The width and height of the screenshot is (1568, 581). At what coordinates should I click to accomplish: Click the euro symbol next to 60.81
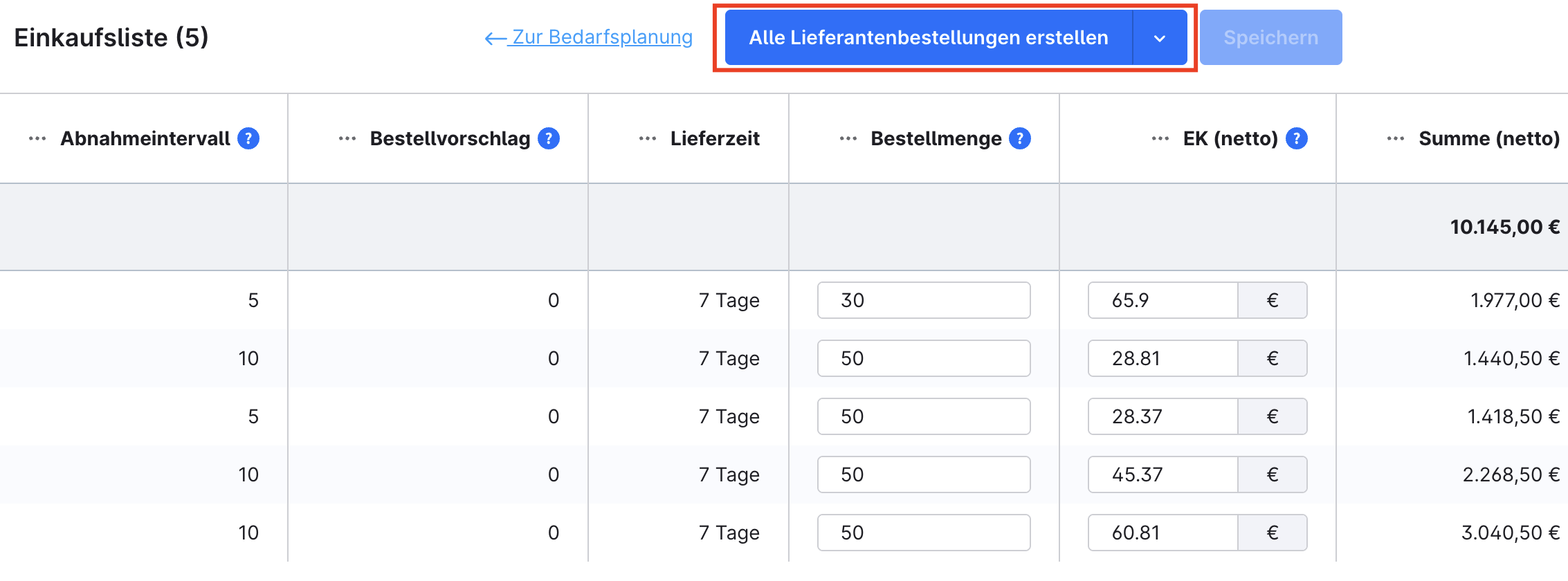[1272, 533]
